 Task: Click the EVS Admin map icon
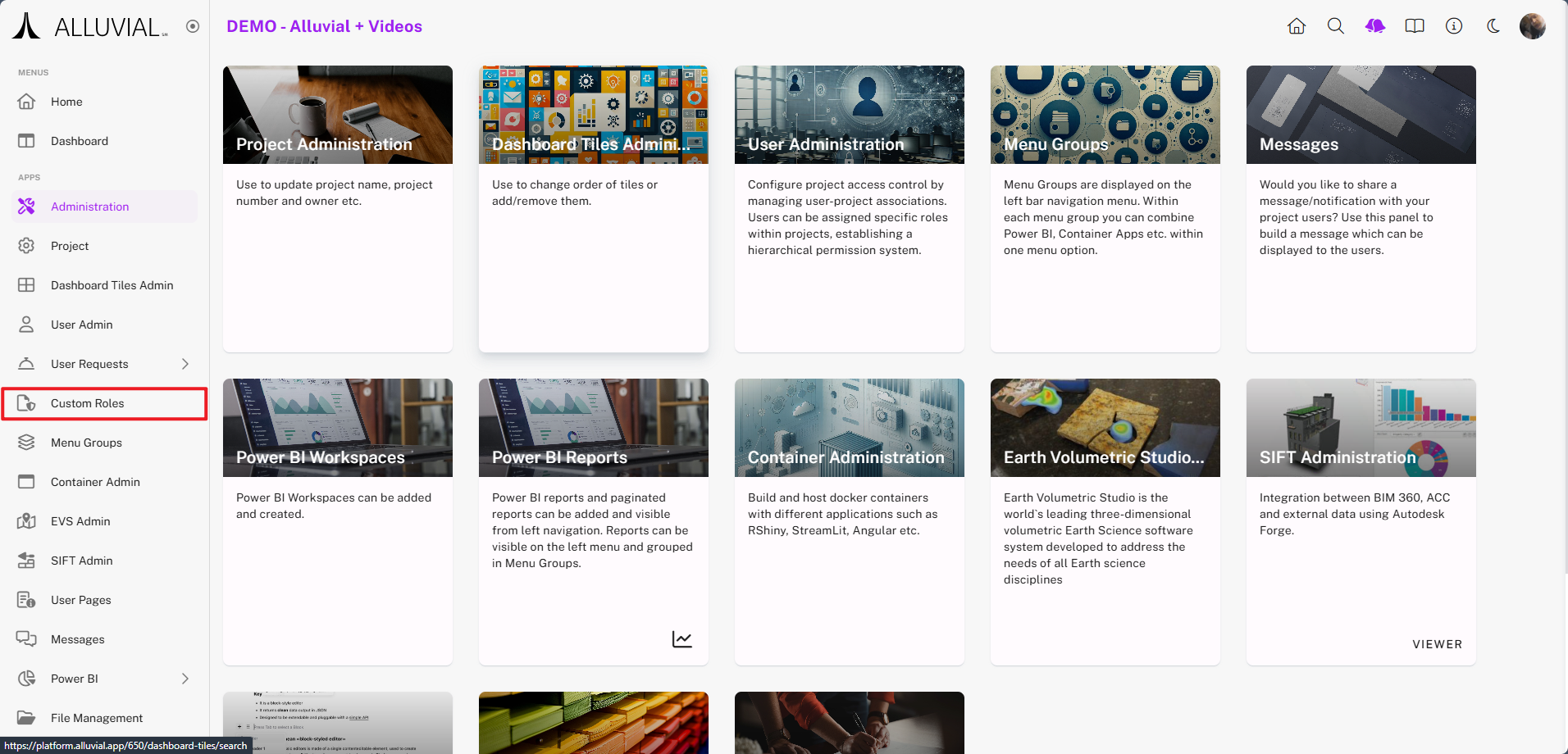pyautogui.click(x=26, y=521)
